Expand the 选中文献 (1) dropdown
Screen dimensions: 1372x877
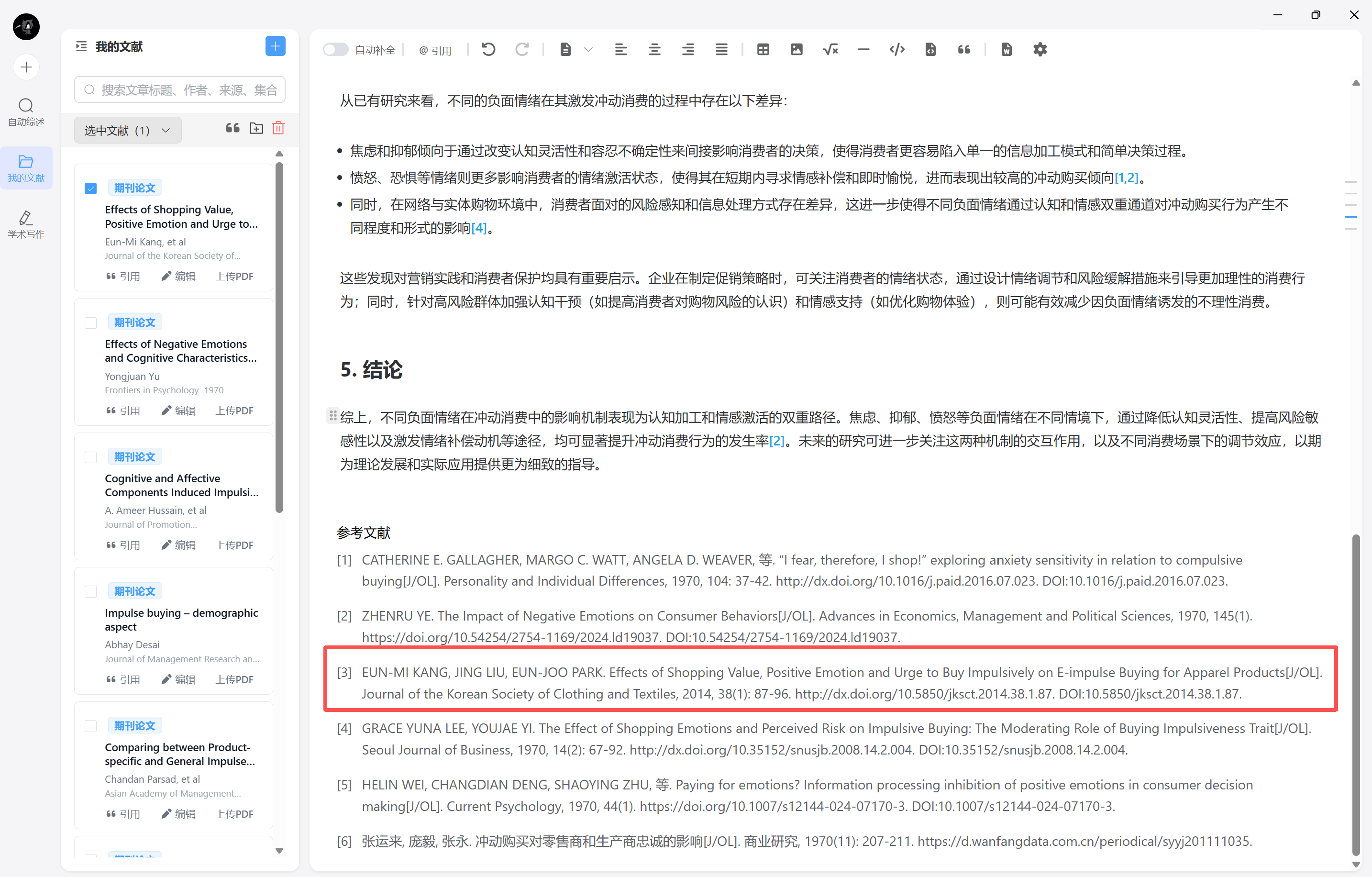click(128, 131)
